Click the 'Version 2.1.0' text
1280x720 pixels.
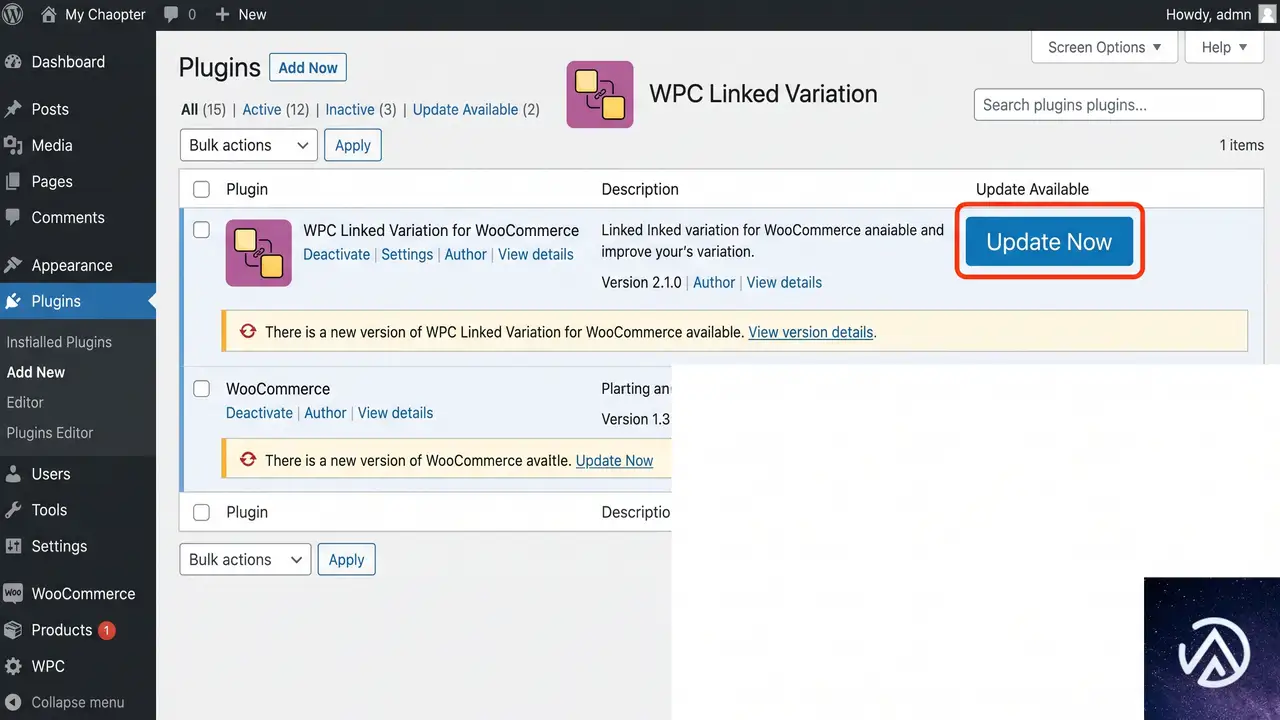(641, 282)
